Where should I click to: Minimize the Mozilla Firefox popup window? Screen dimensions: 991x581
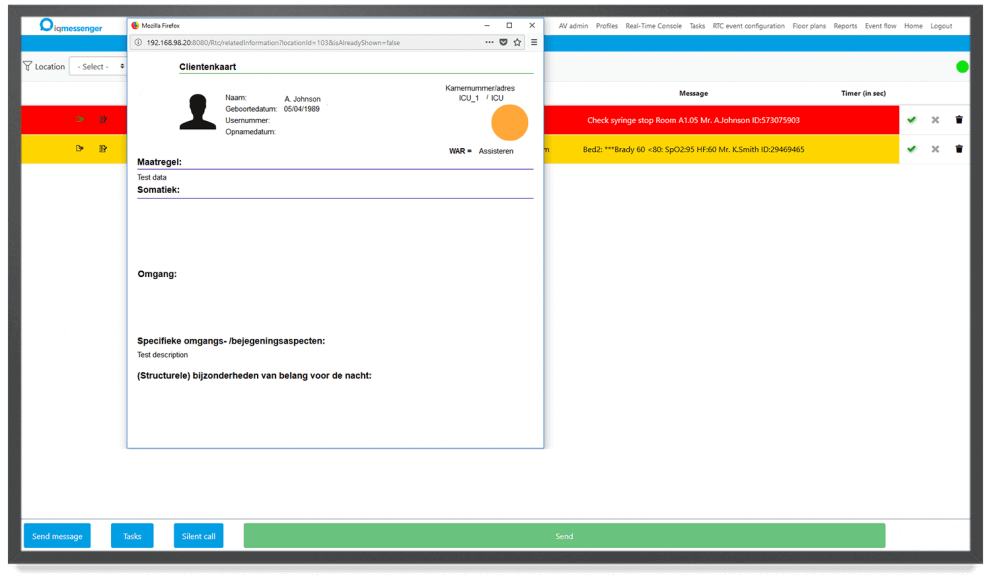[487, 25]
